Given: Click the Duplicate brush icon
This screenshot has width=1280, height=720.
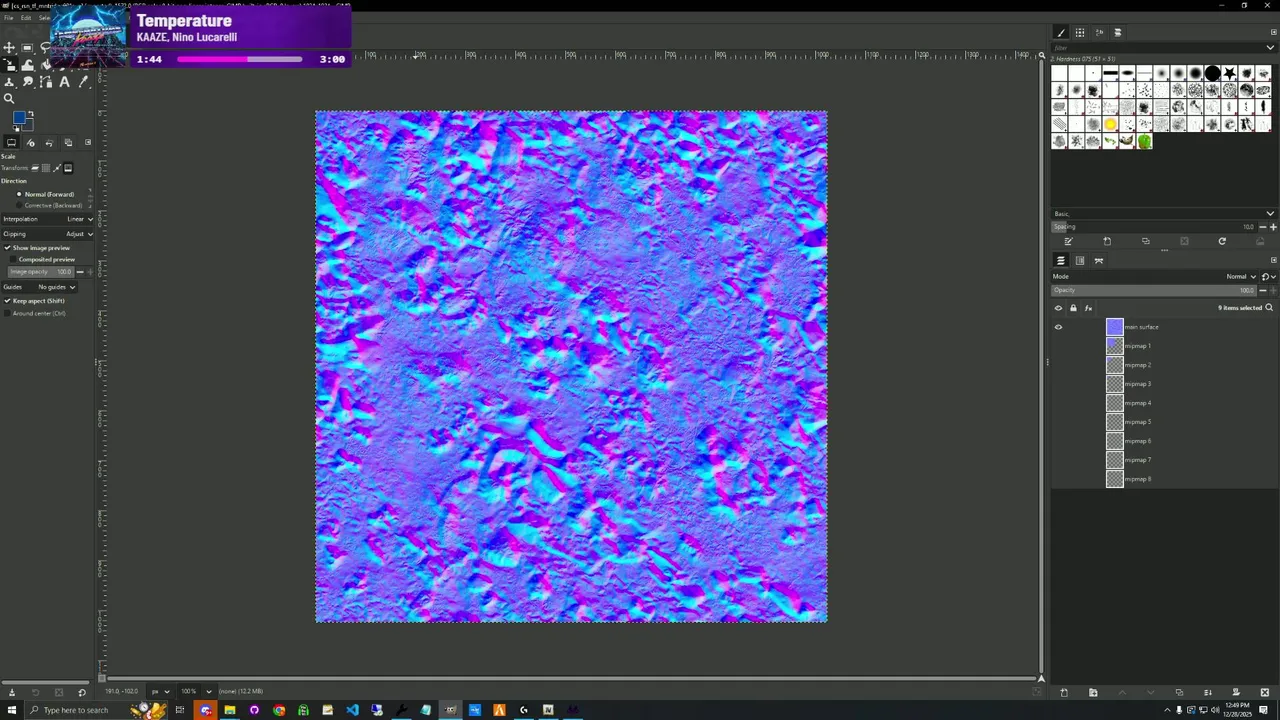Looking at the screenshot, I should coord(1145,241).
